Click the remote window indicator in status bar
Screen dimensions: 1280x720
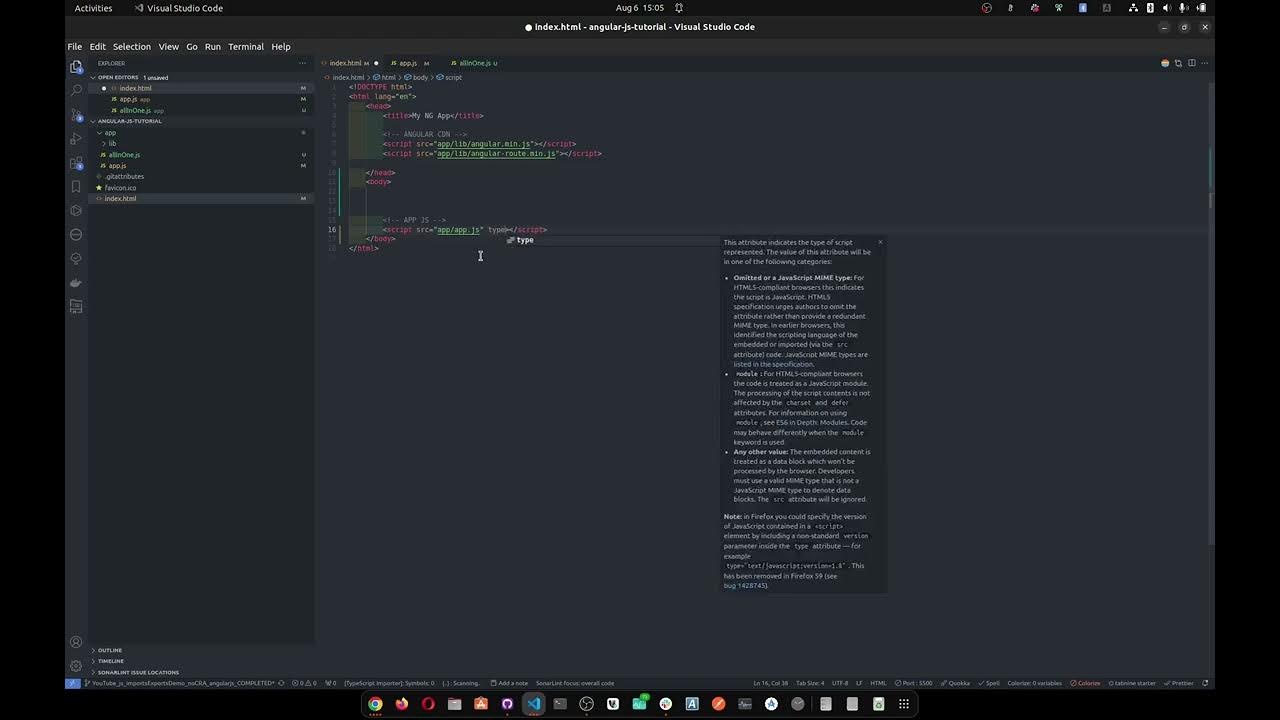[x=72, y=683]
